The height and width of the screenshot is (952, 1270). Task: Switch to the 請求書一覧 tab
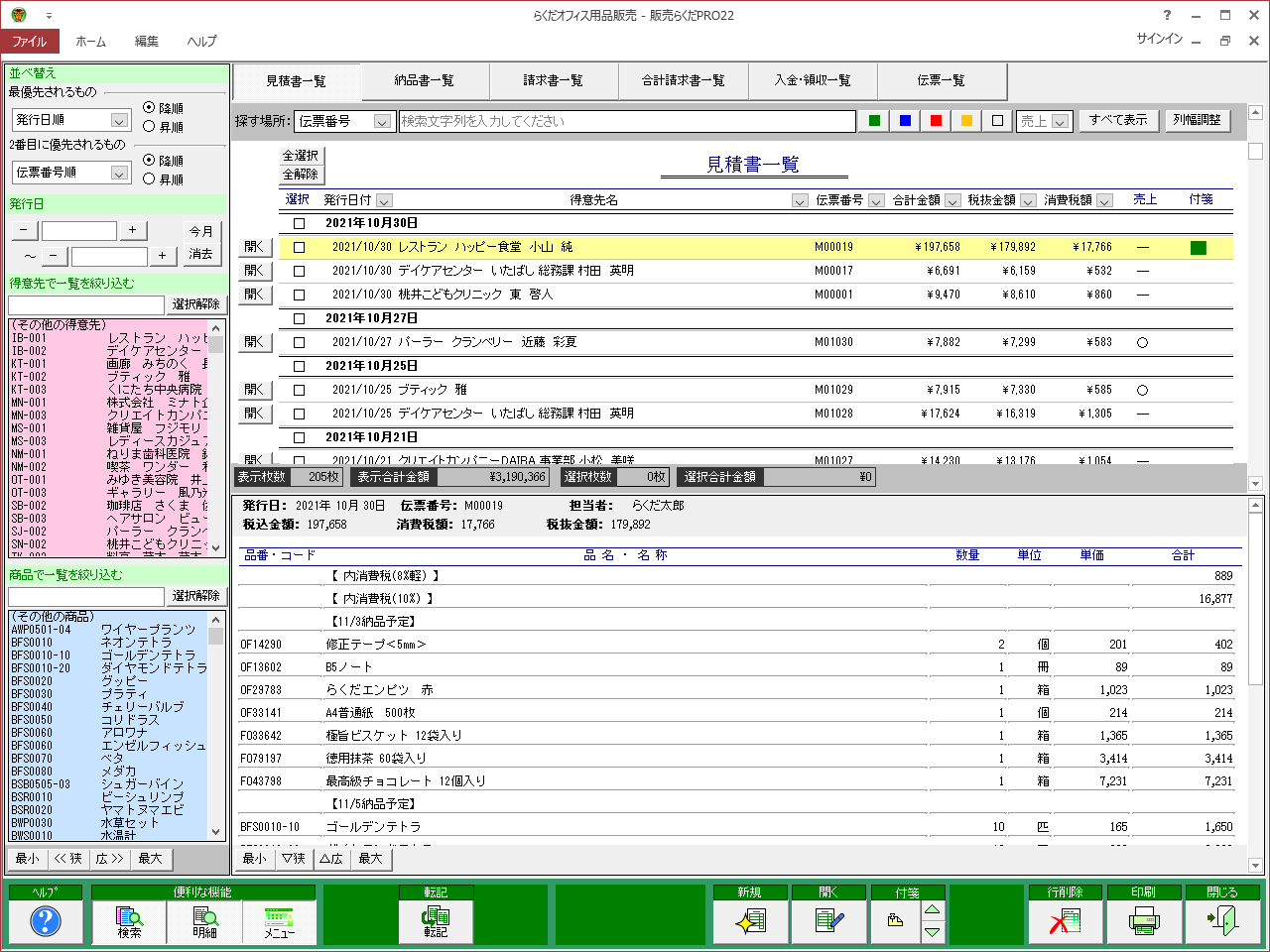pyautogui.click(x=553, y=80)
